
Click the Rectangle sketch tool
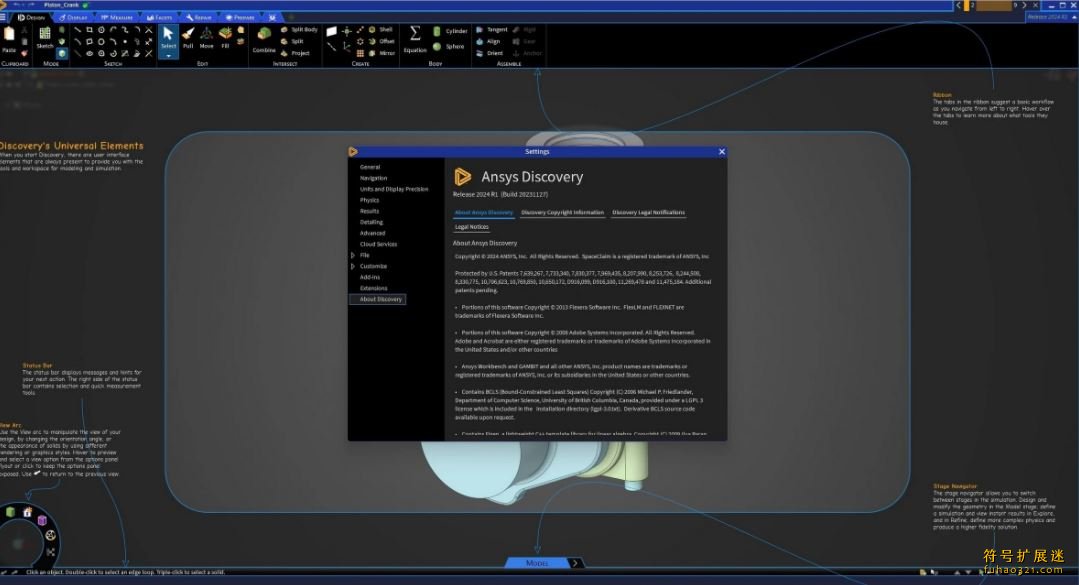[x=89, y=30]
